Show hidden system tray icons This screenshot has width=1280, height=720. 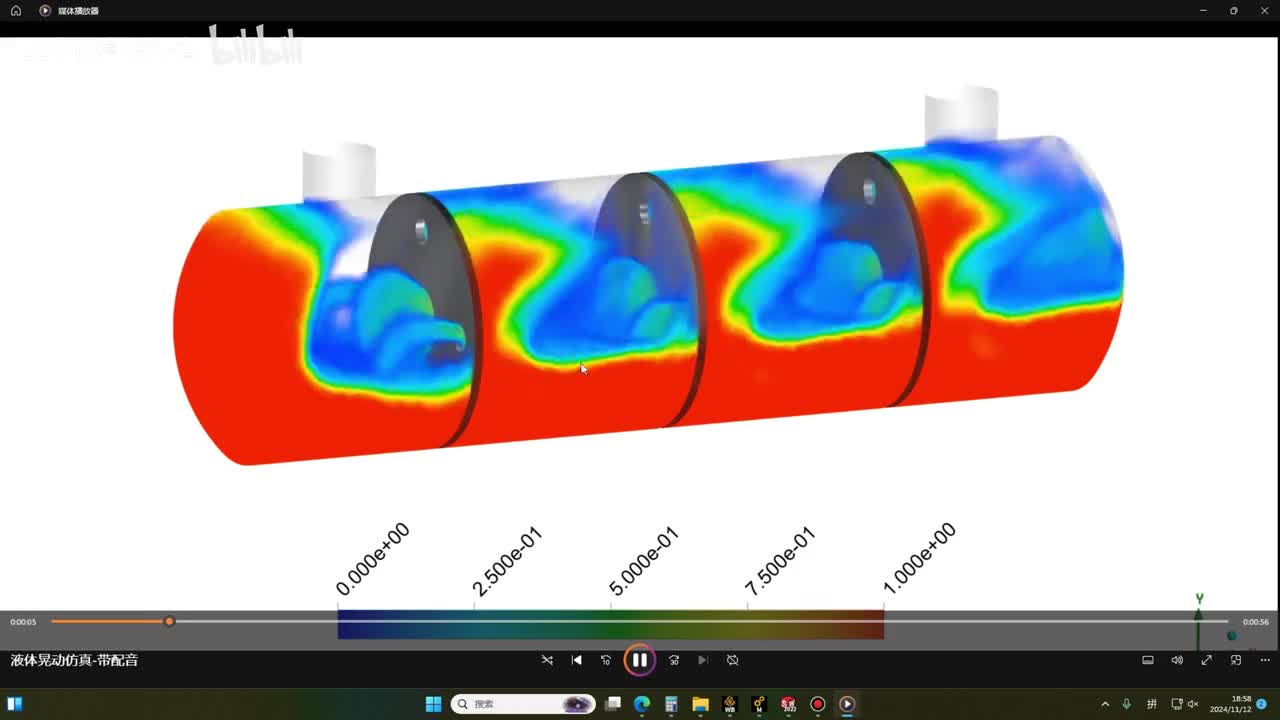click(x=1105, y=704)
